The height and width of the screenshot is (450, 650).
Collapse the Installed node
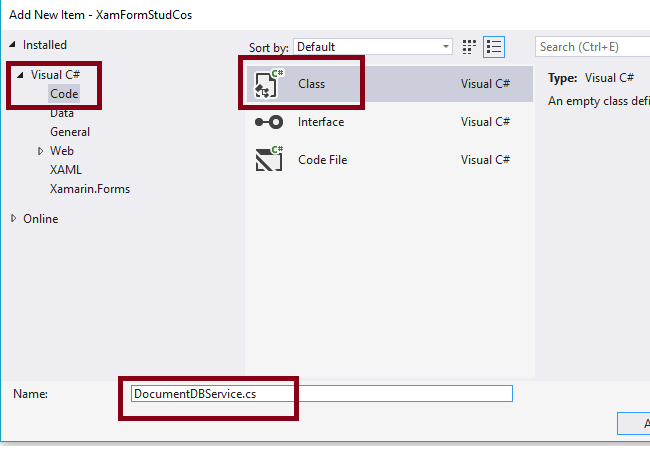[12, 44]
